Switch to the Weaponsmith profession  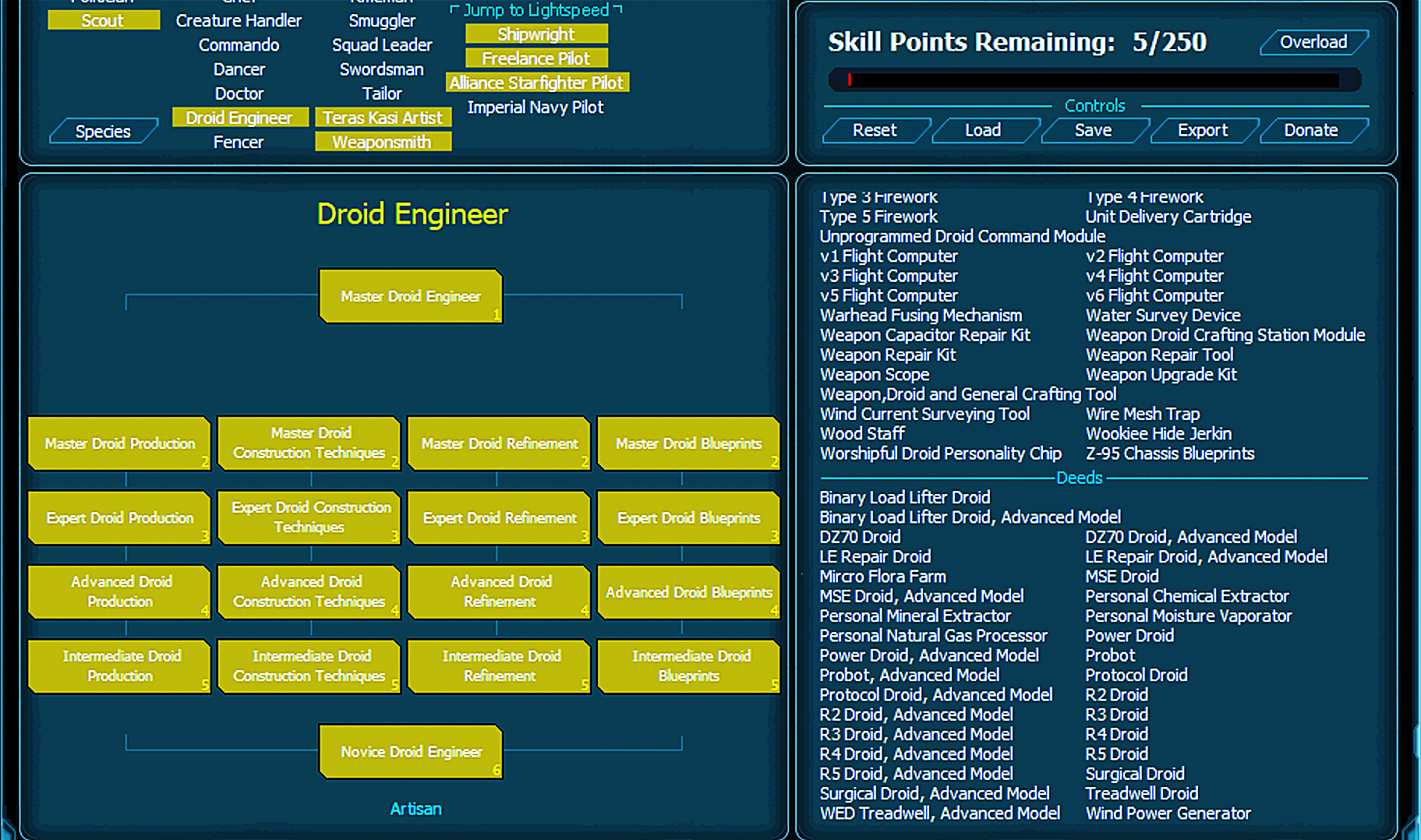point(382,142)
